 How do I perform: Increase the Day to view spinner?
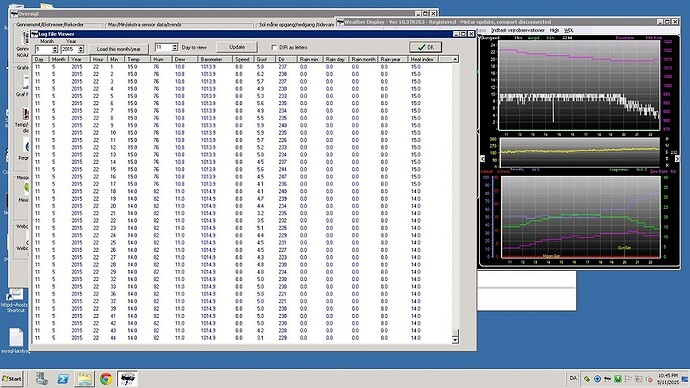click(175, 45)
